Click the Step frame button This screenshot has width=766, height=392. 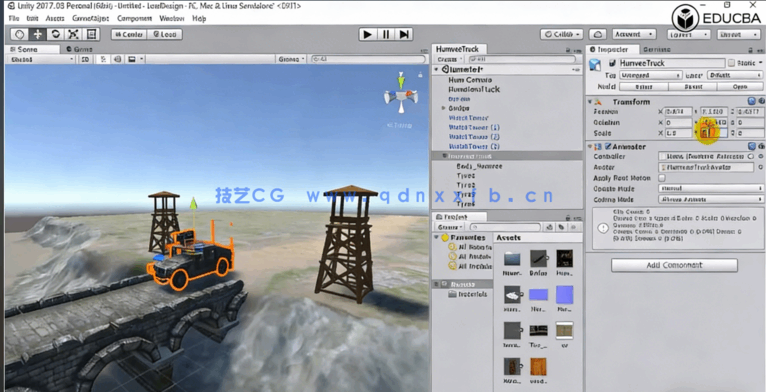(x=404, y=34)
